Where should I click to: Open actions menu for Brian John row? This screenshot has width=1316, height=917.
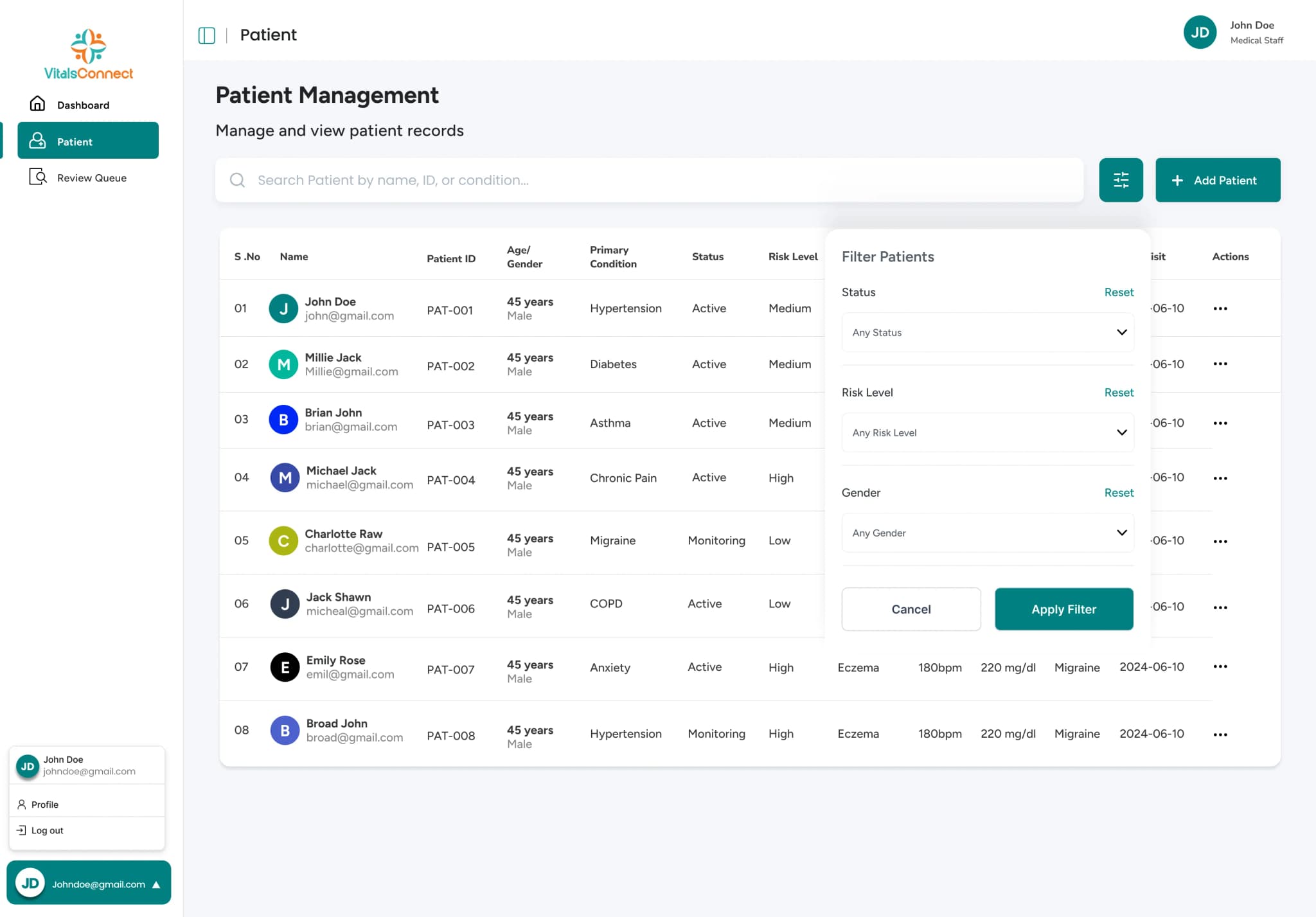(1220, 423)
